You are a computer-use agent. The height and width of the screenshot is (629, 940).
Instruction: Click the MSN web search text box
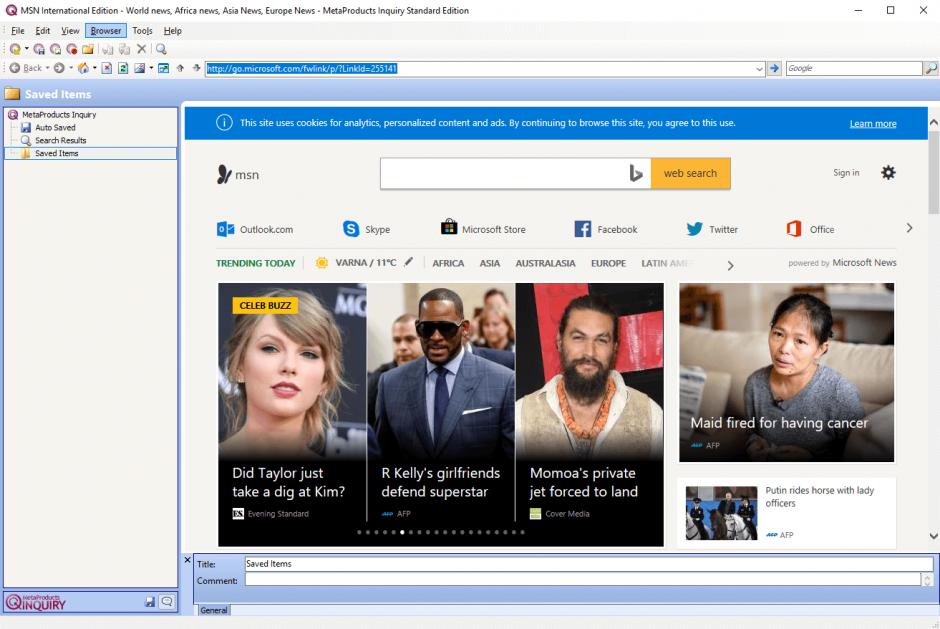[x=504, y=174]
